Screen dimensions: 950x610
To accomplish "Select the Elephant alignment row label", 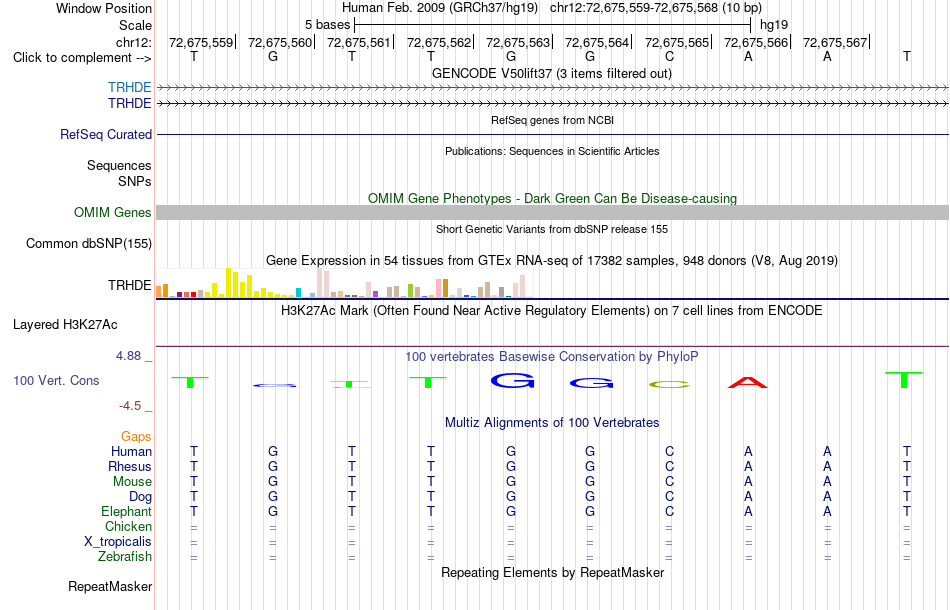I will point(127,512).
